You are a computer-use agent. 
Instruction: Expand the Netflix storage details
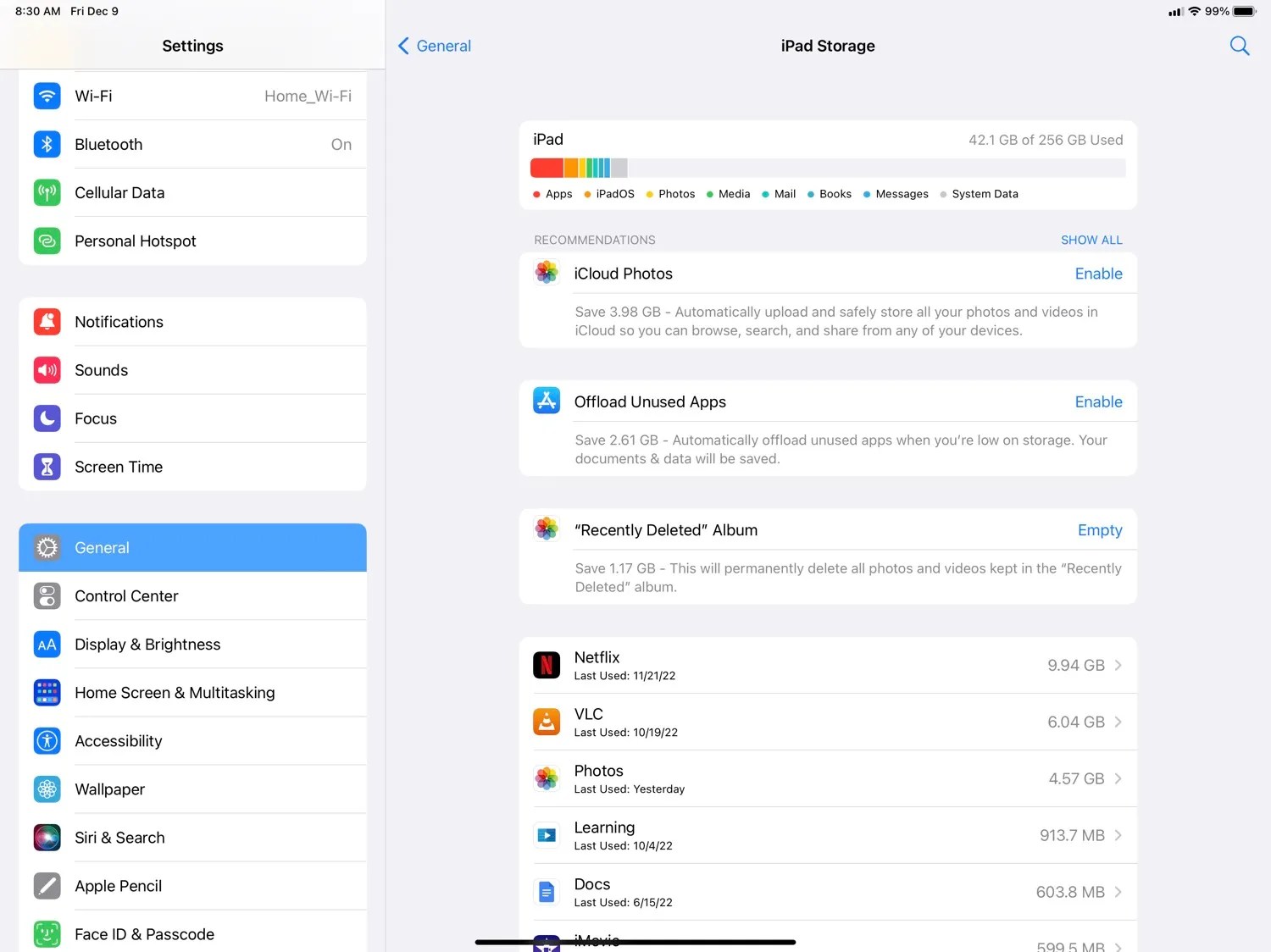(1118, 665)
